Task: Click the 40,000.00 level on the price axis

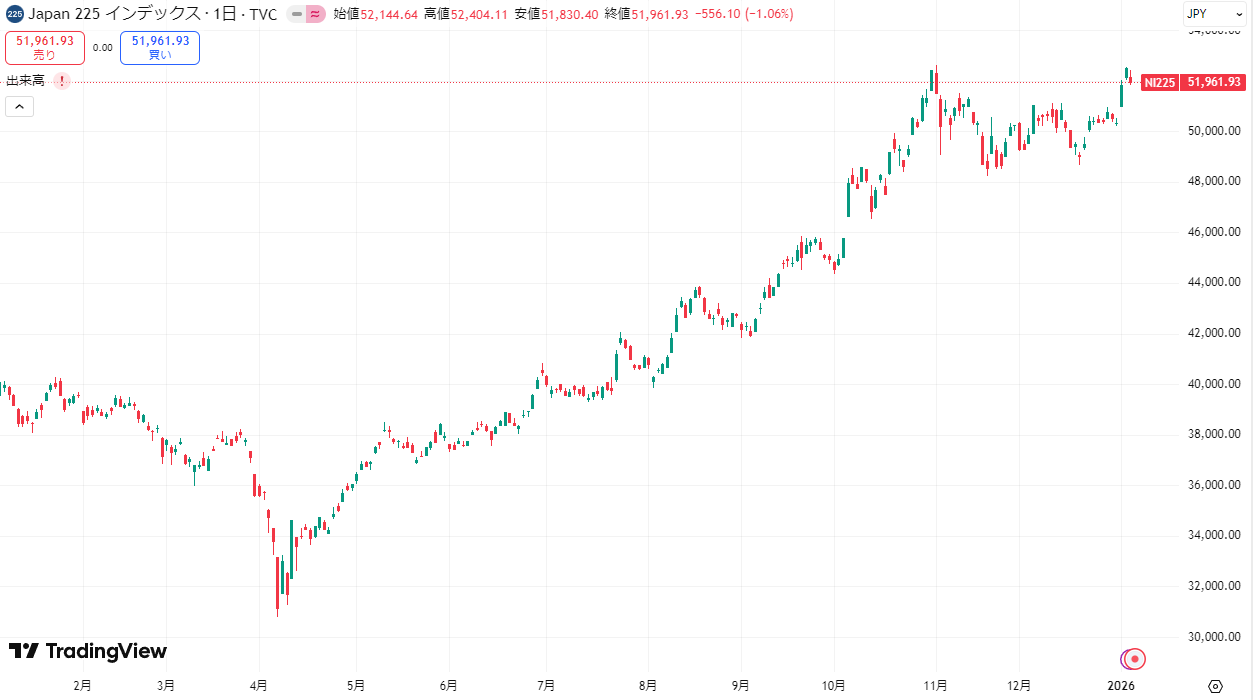Action: click(x=1213, y=384)
